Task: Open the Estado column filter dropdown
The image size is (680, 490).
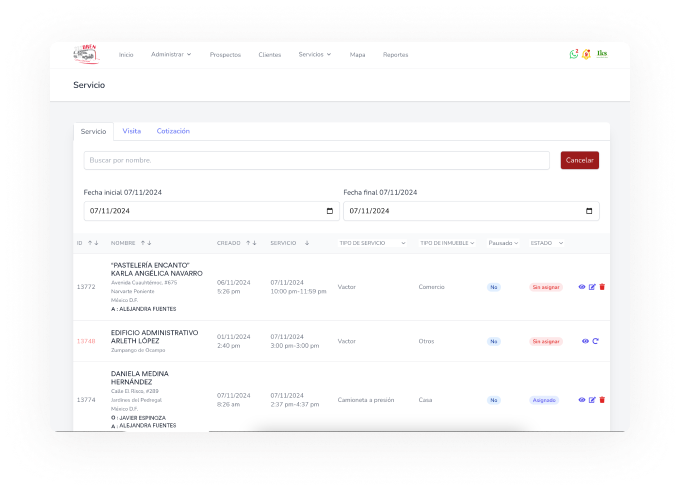Action: [546, 243]
